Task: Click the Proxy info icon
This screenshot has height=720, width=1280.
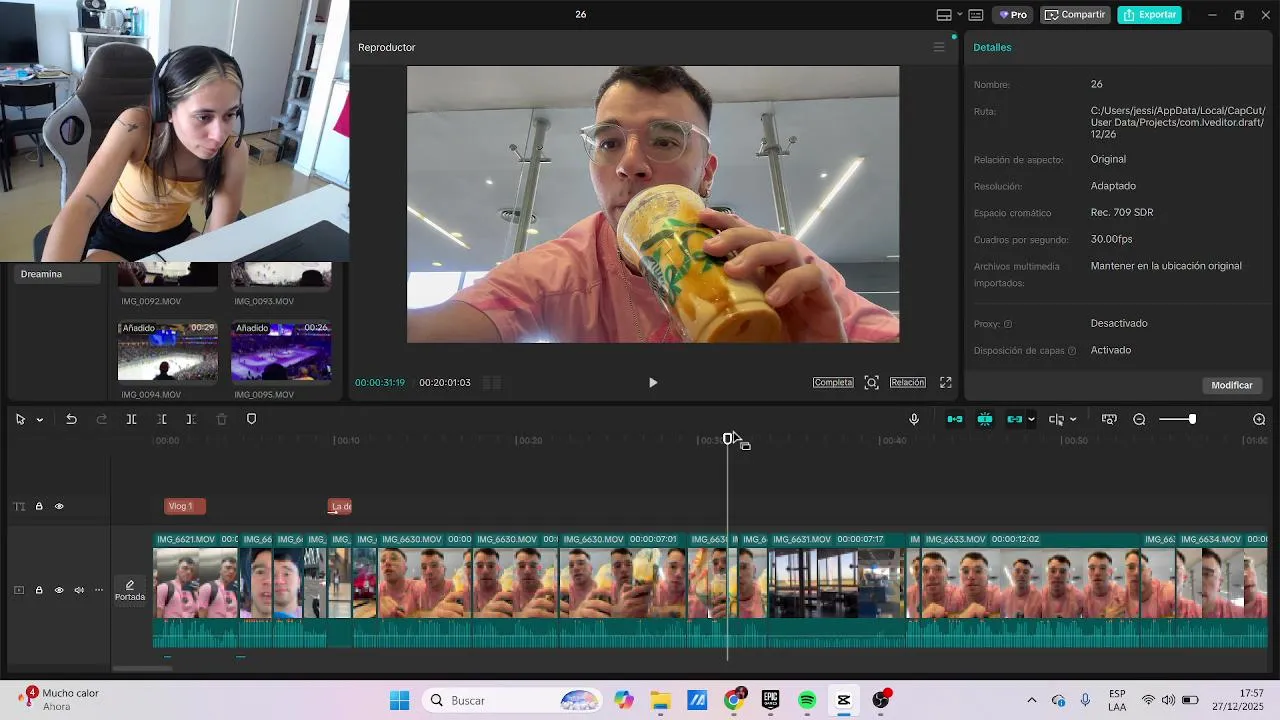Action: point(1007,324)
